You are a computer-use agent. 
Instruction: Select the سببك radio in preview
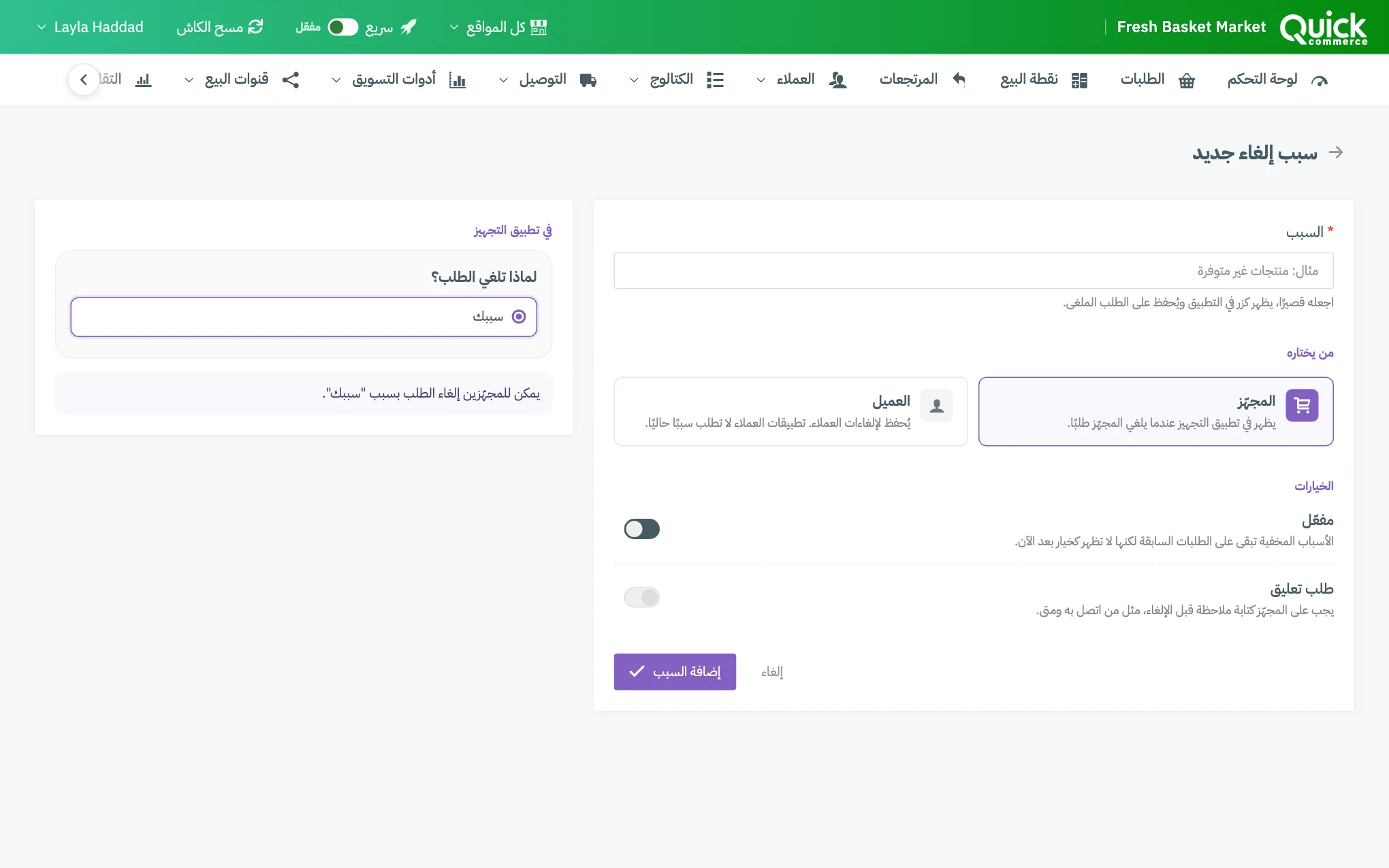click(x=519, y=317)
